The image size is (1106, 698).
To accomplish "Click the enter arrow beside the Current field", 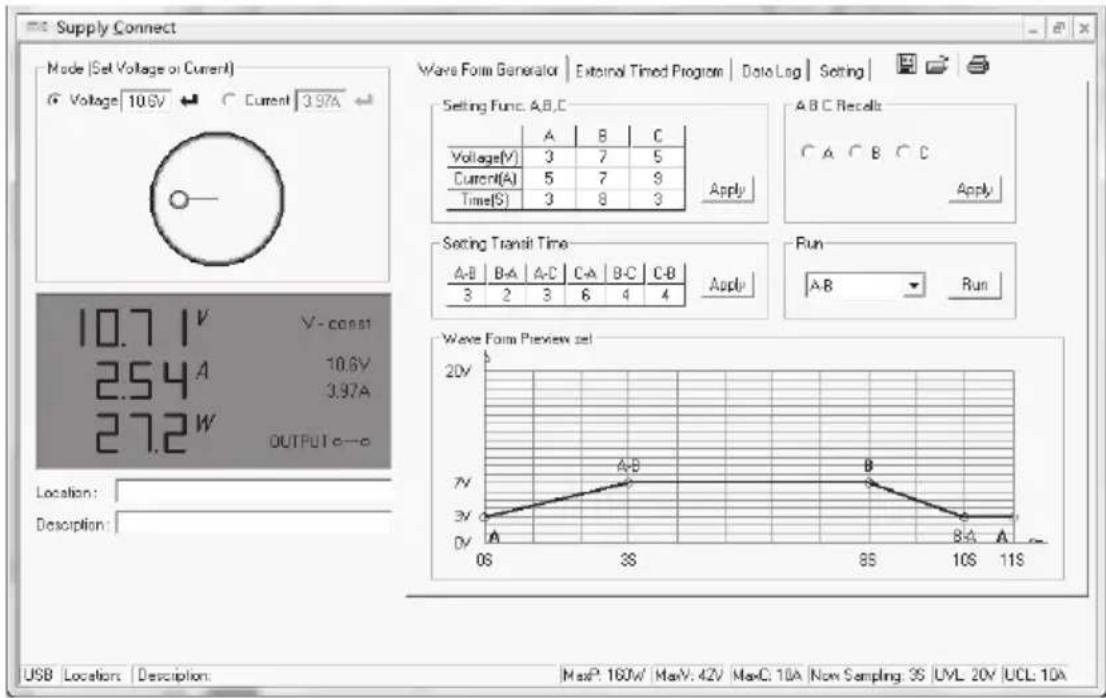I will pyautogui.click(x=363, y=101).
